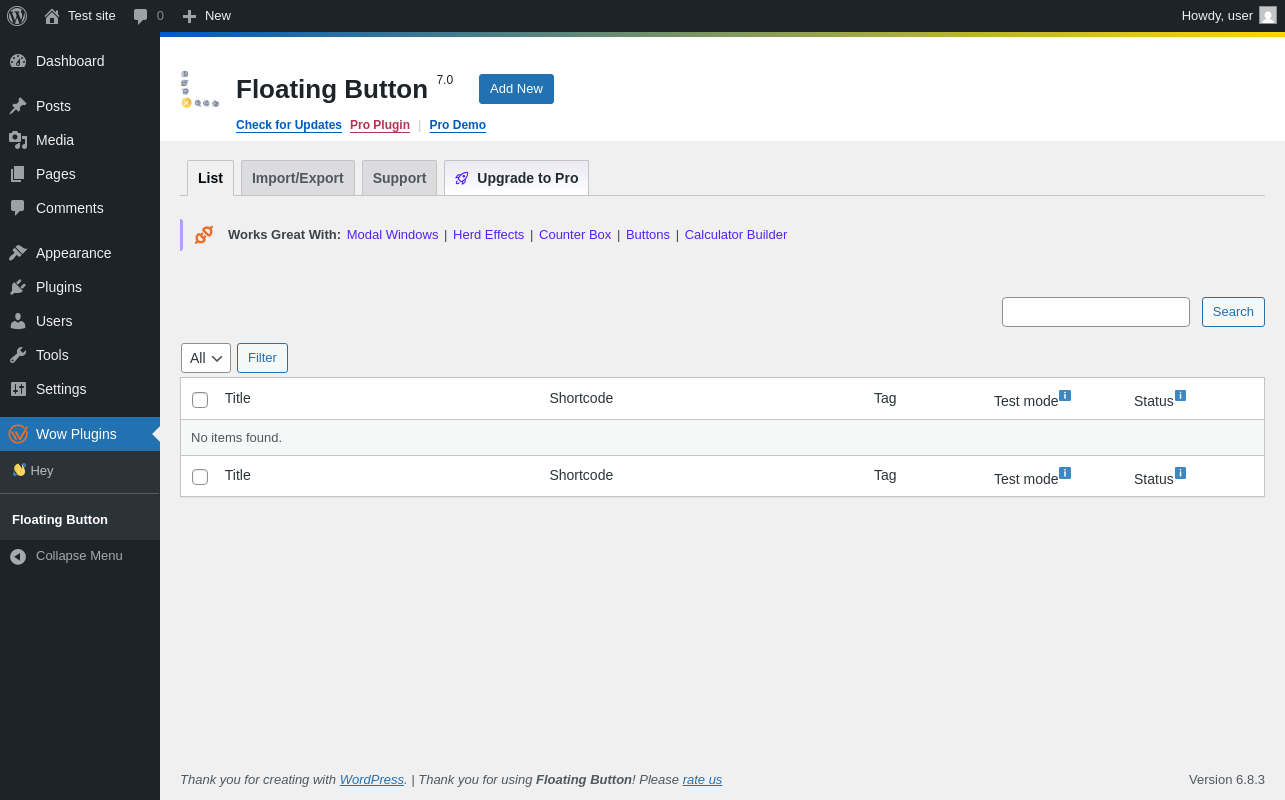Check the select-all checkbox in table footer
Viewport: 1285px width, 800px height.
[200, 477]
